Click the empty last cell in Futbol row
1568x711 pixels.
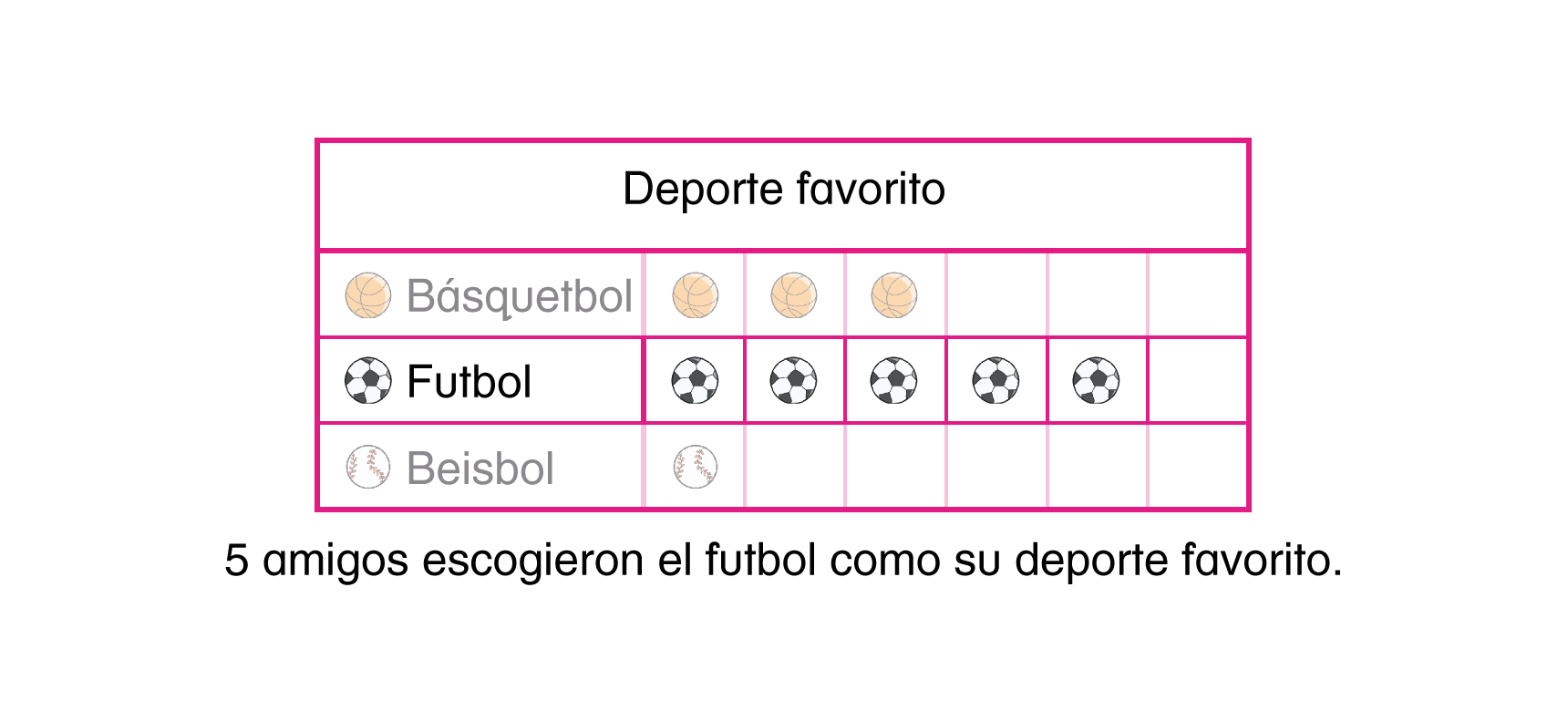(1197, 381)
